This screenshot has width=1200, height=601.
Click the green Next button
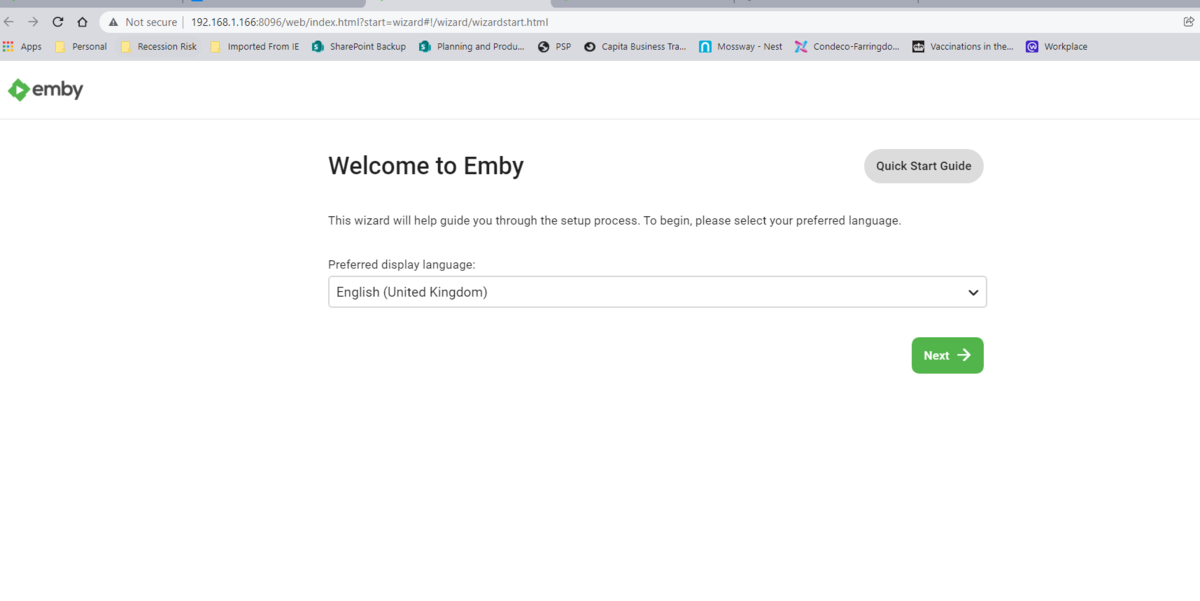[947, 355]
